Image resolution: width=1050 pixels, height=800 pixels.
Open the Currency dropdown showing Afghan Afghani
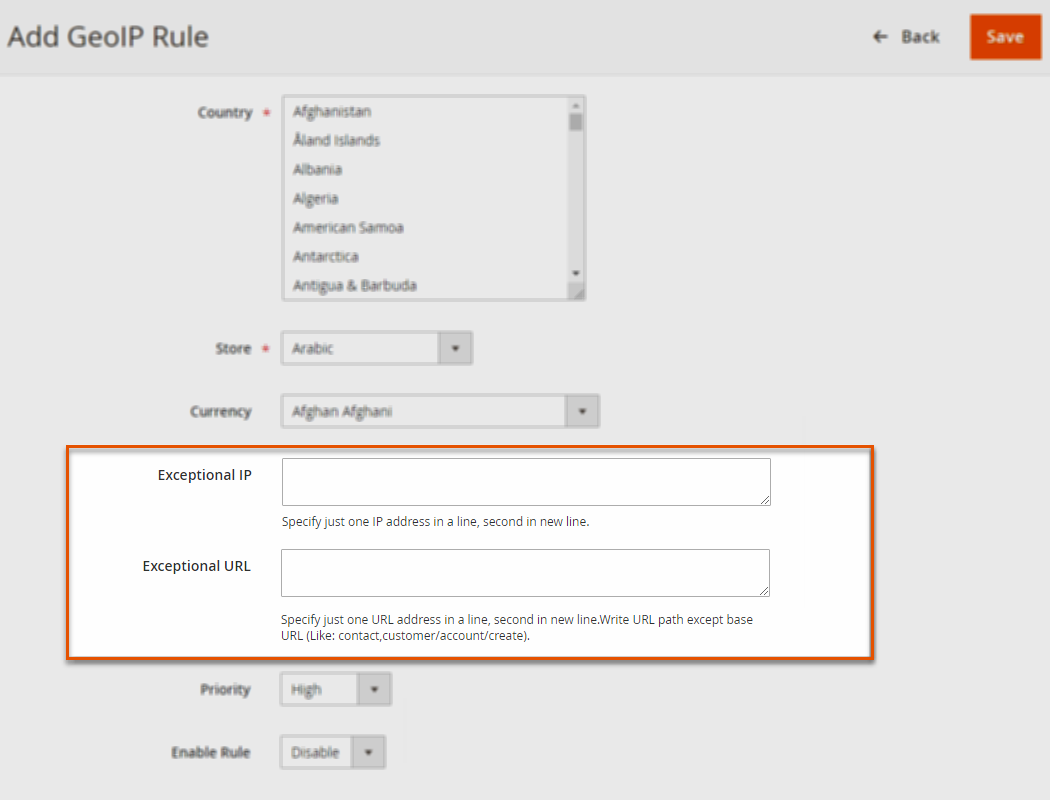point(440,411)
